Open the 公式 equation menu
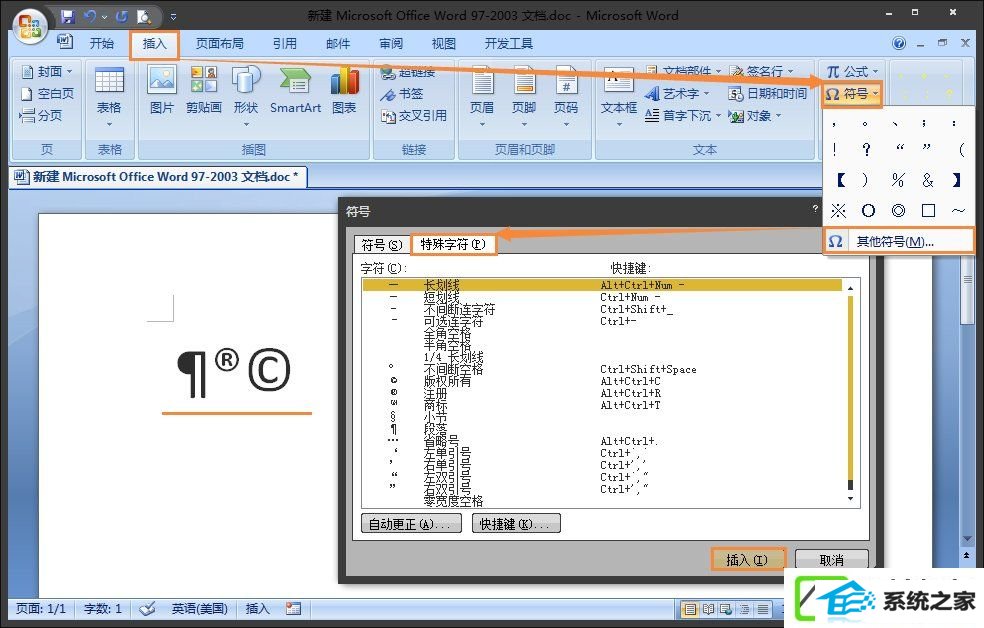The image size is (984, 628). click(852, 72)
